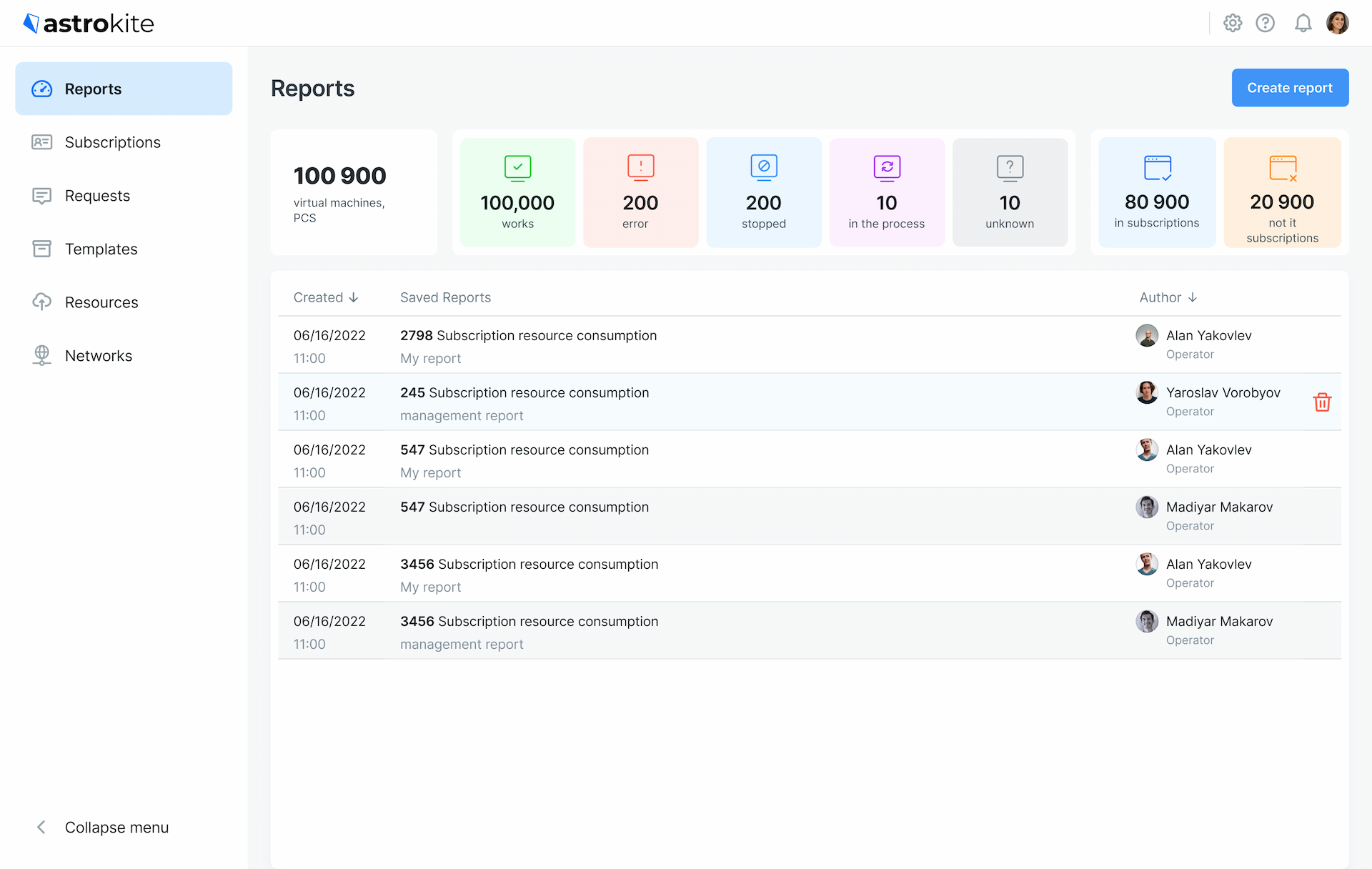
Task: Click the blue stopped monitor icon
Action: [x=764, y=168]
